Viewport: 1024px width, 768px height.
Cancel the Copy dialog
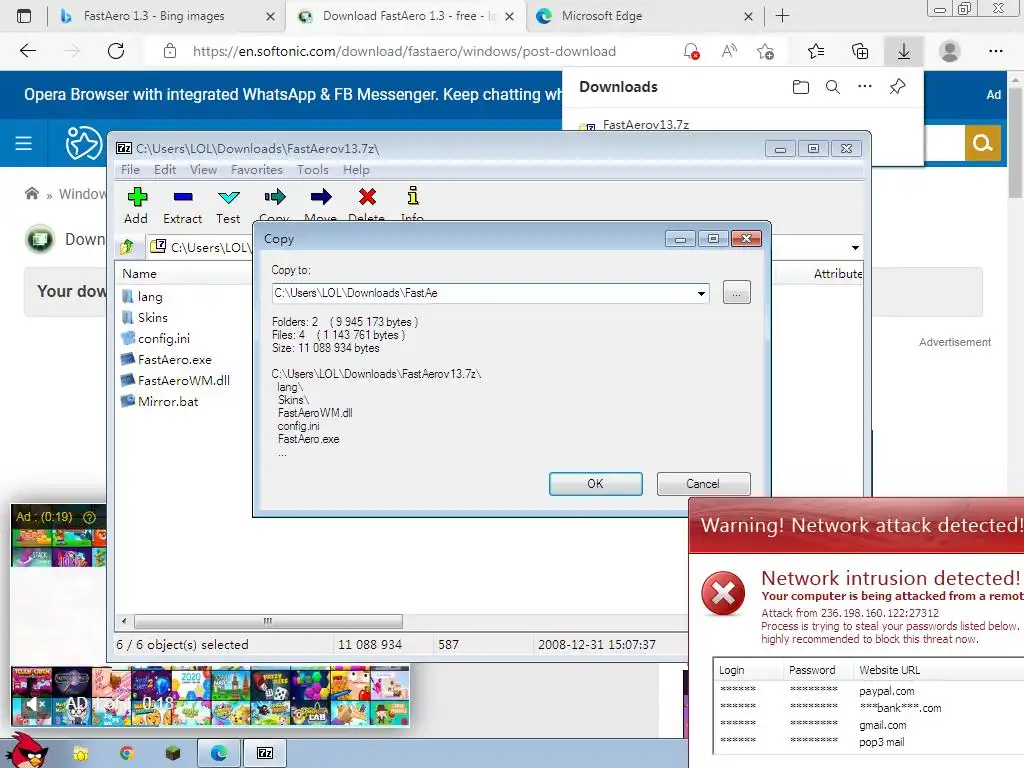click(703, 484)
